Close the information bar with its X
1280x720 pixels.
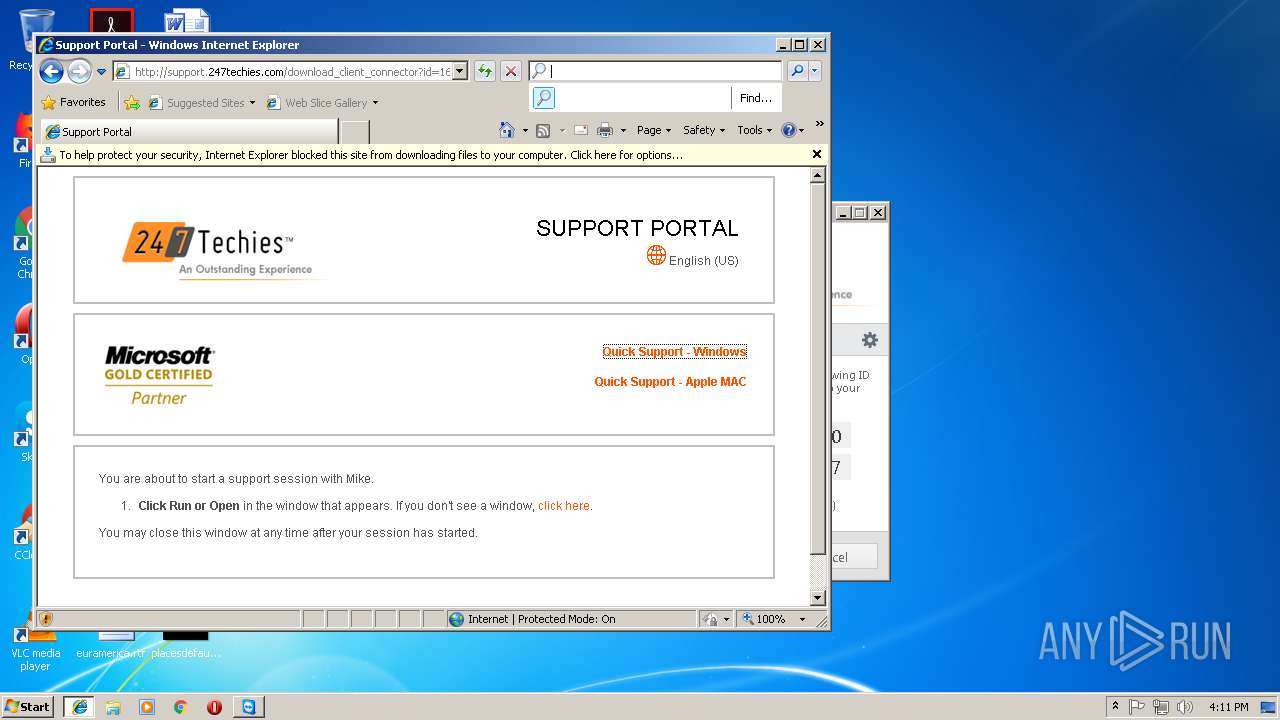pos(817,154)
